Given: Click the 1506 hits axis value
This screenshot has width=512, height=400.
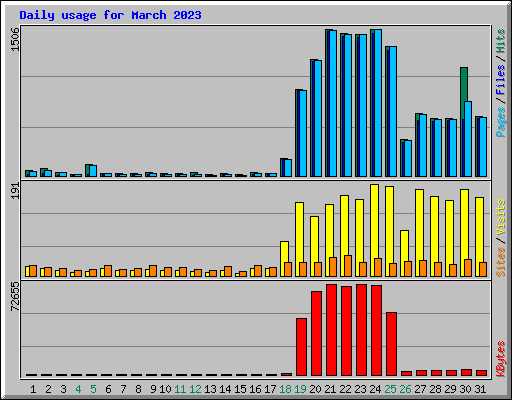Looking at the screenshot, I should (x=15, y=39).
